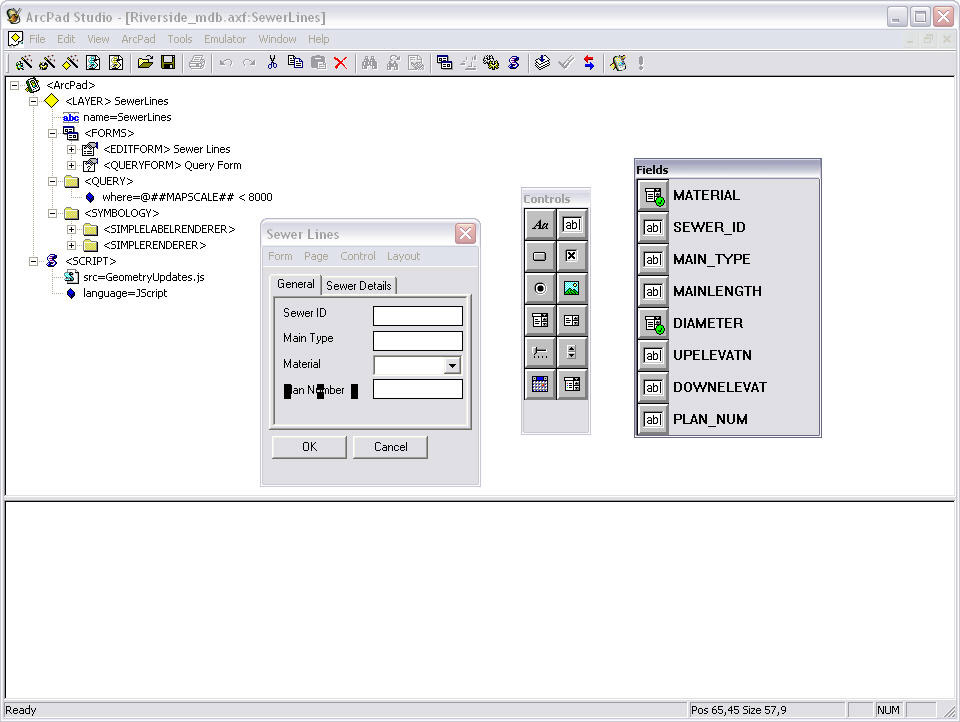Click the UPELEVATN field in Fields

728,355
